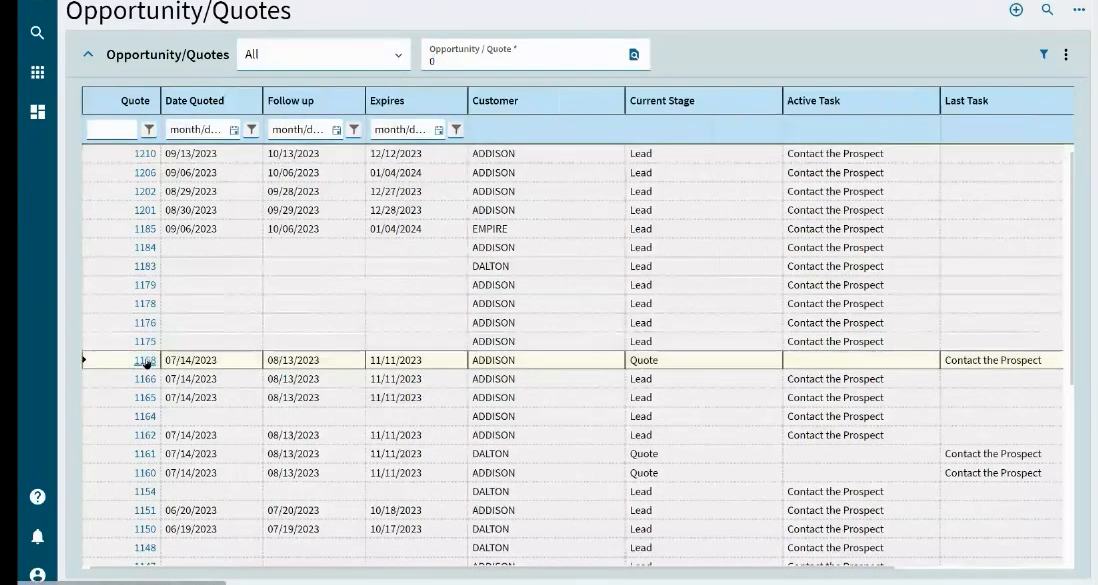Viewport: 1098px width, 585px height.
Task: Click the Follow up filter funnel
Action: click(x=354, y=130)
